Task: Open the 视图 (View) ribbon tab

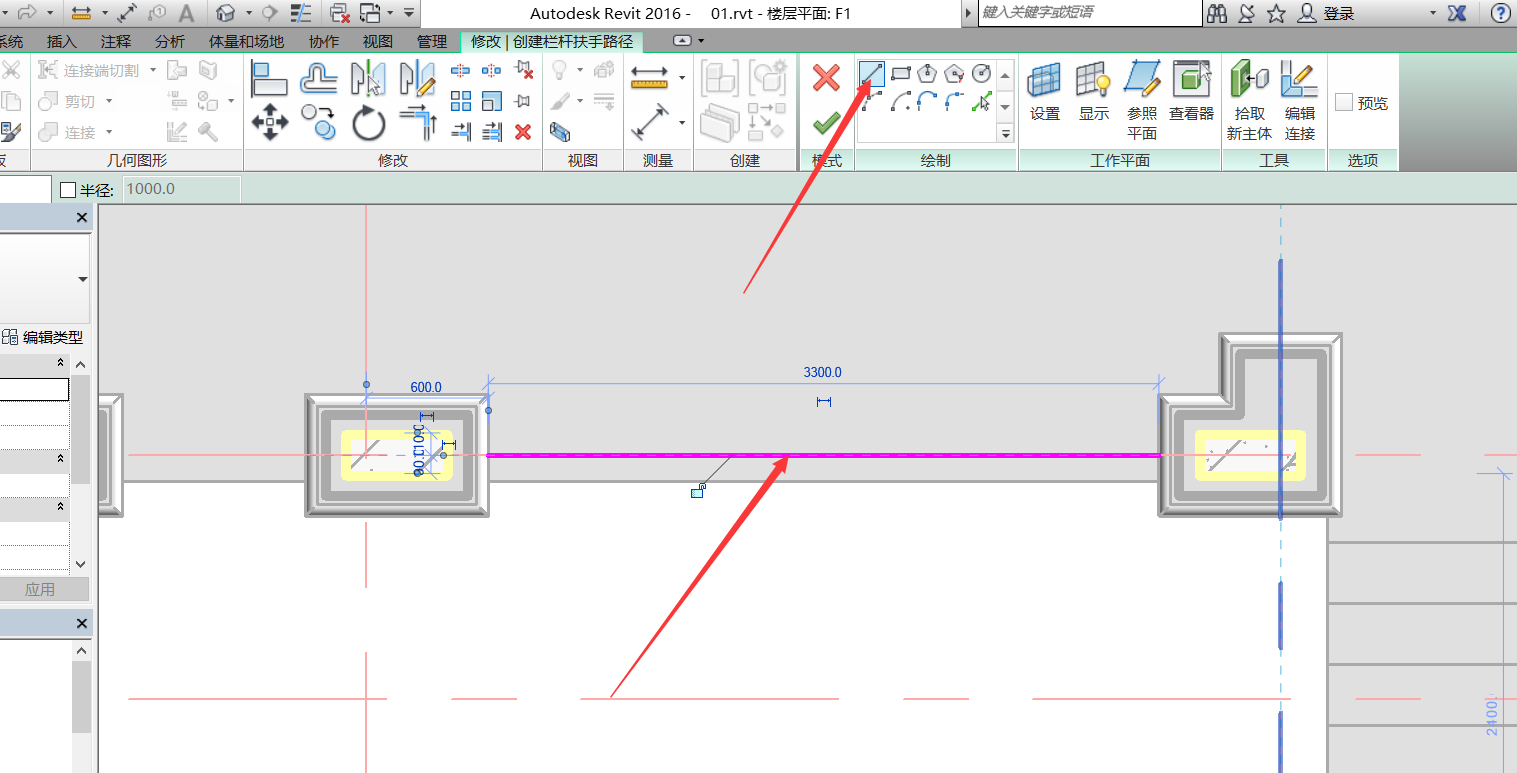Action: pyautogui.click(x=377, y=42)
